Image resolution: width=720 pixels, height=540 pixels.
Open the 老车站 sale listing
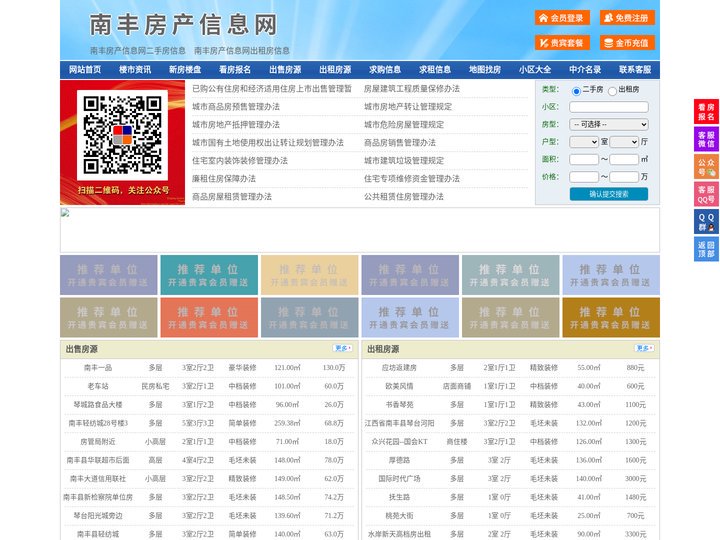coord(98,387)
